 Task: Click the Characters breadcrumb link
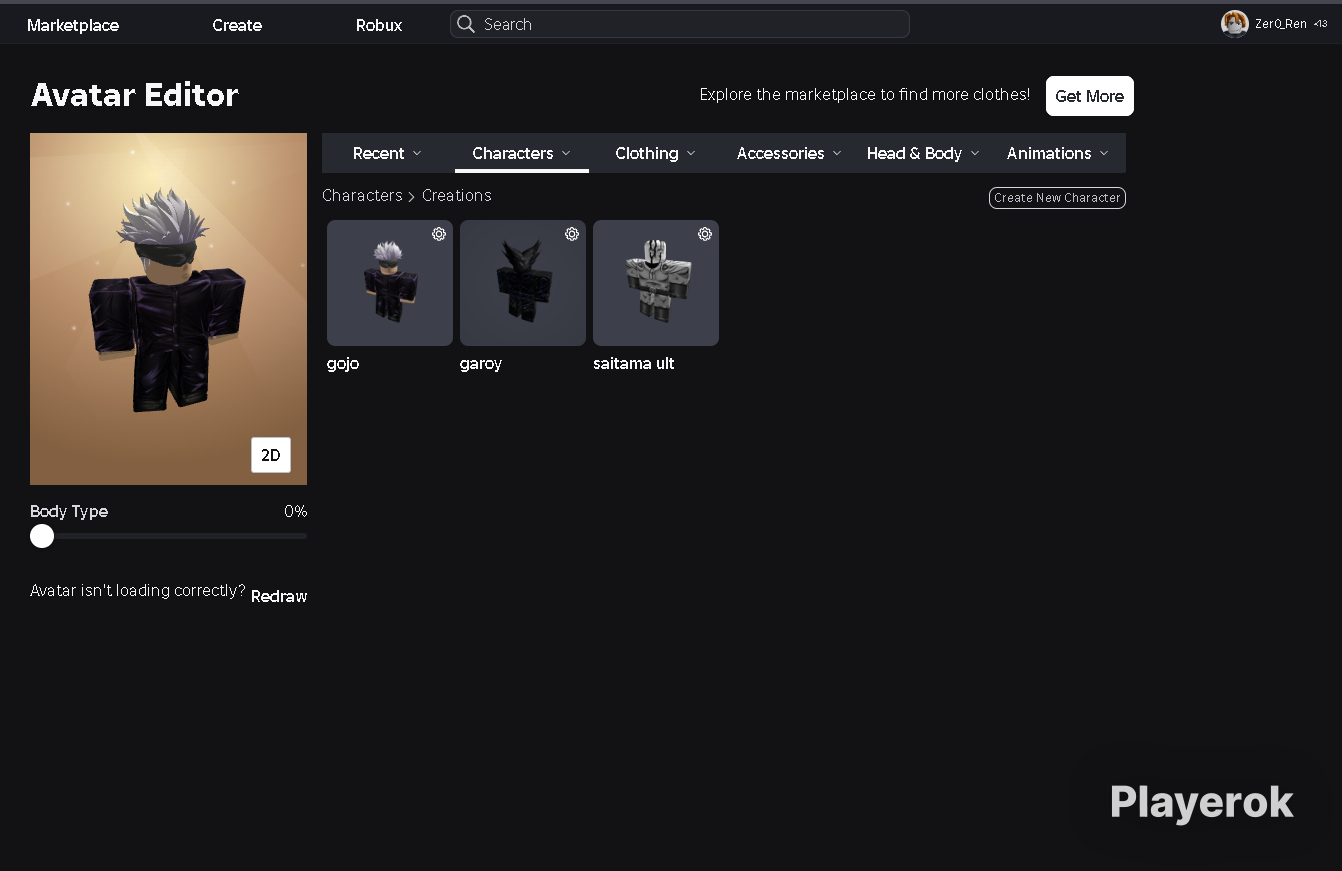point(362,195)
